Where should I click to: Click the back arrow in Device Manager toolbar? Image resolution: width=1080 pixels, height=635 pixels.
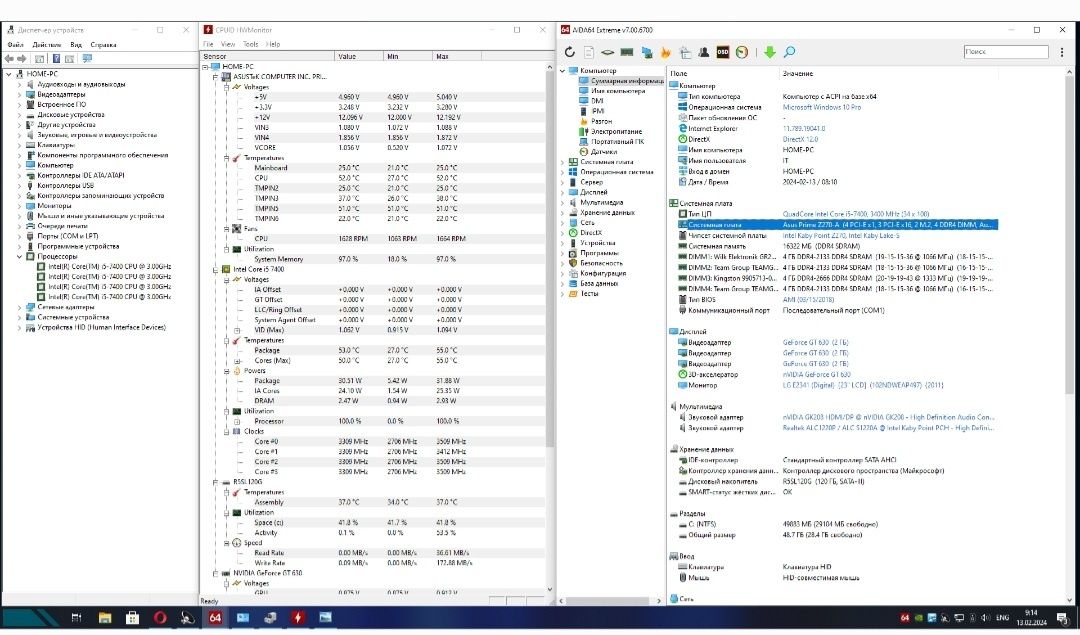(x=10, y=59)
